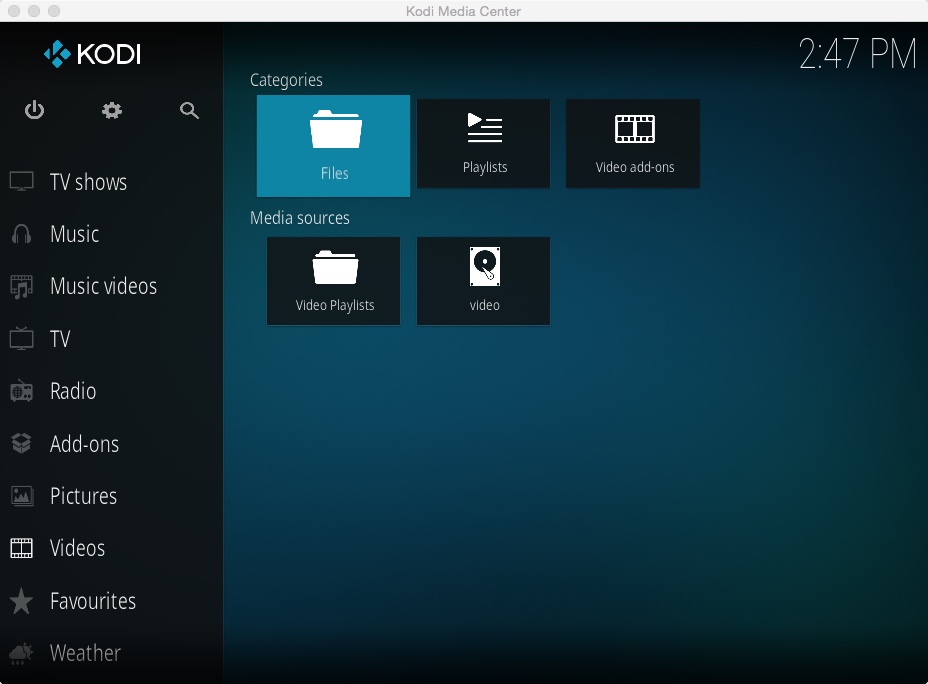Click the power icon in sidebar
928x684 pixels.
click(x=35, y=110)
